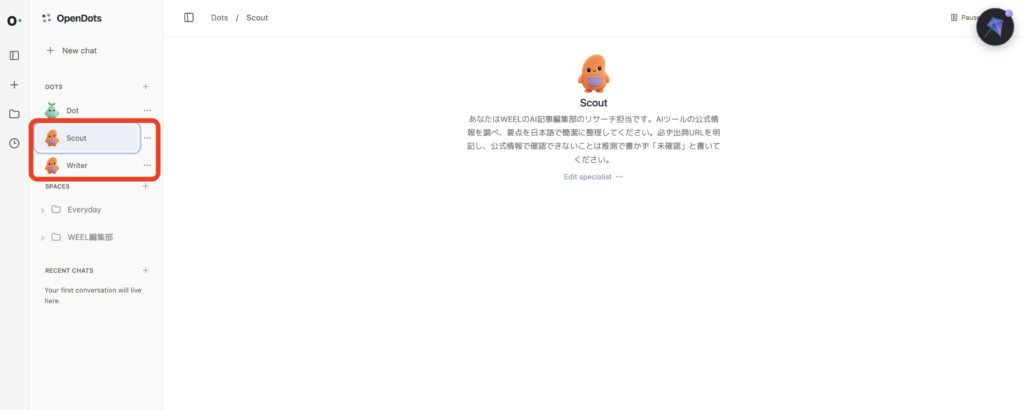Select the Scout specialist in the sidebar
Image resolution: width=1024 pixels, height=410 pixels.
coord(87,138)
